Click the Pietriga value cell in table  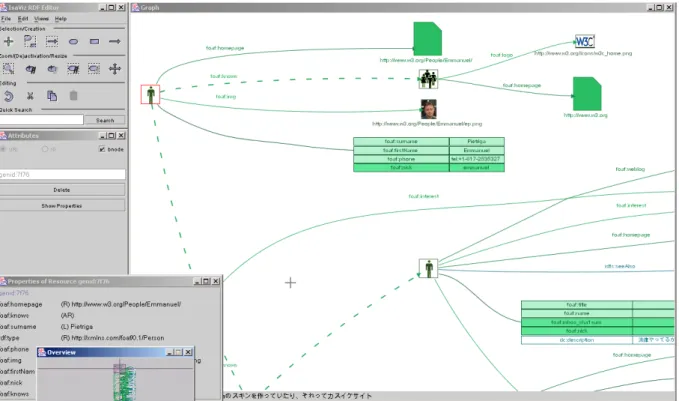click(x=477, y=142)
